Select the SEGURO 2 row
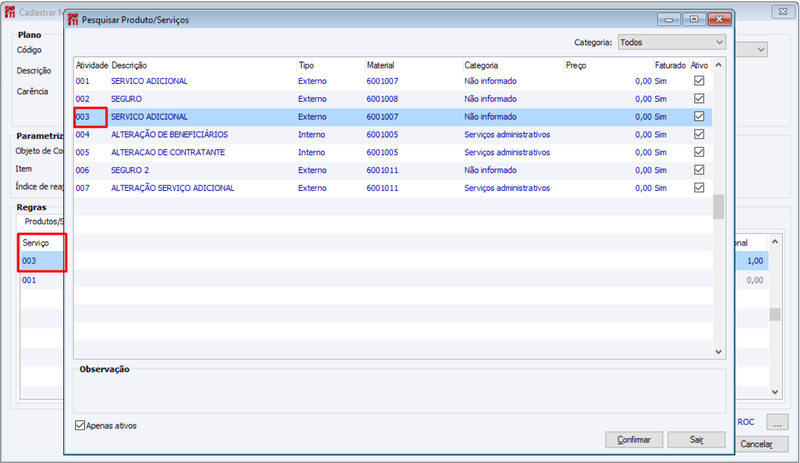800x463 pixels. [x=393, y=170]
